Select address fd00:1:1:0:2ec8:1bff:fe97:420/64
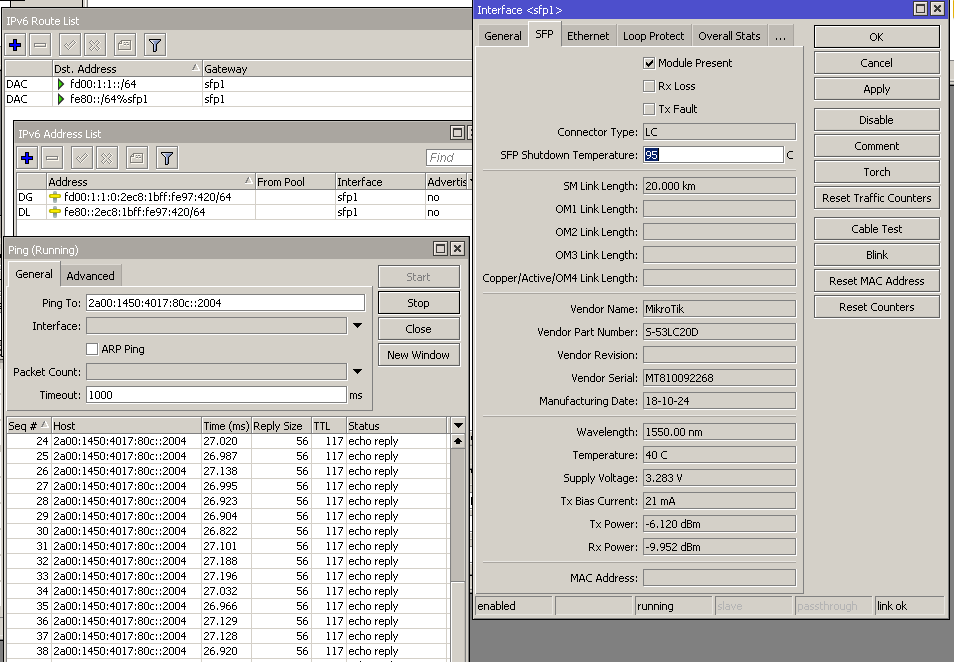The height and width of the screenshot is (662, 954). (245, 197)
